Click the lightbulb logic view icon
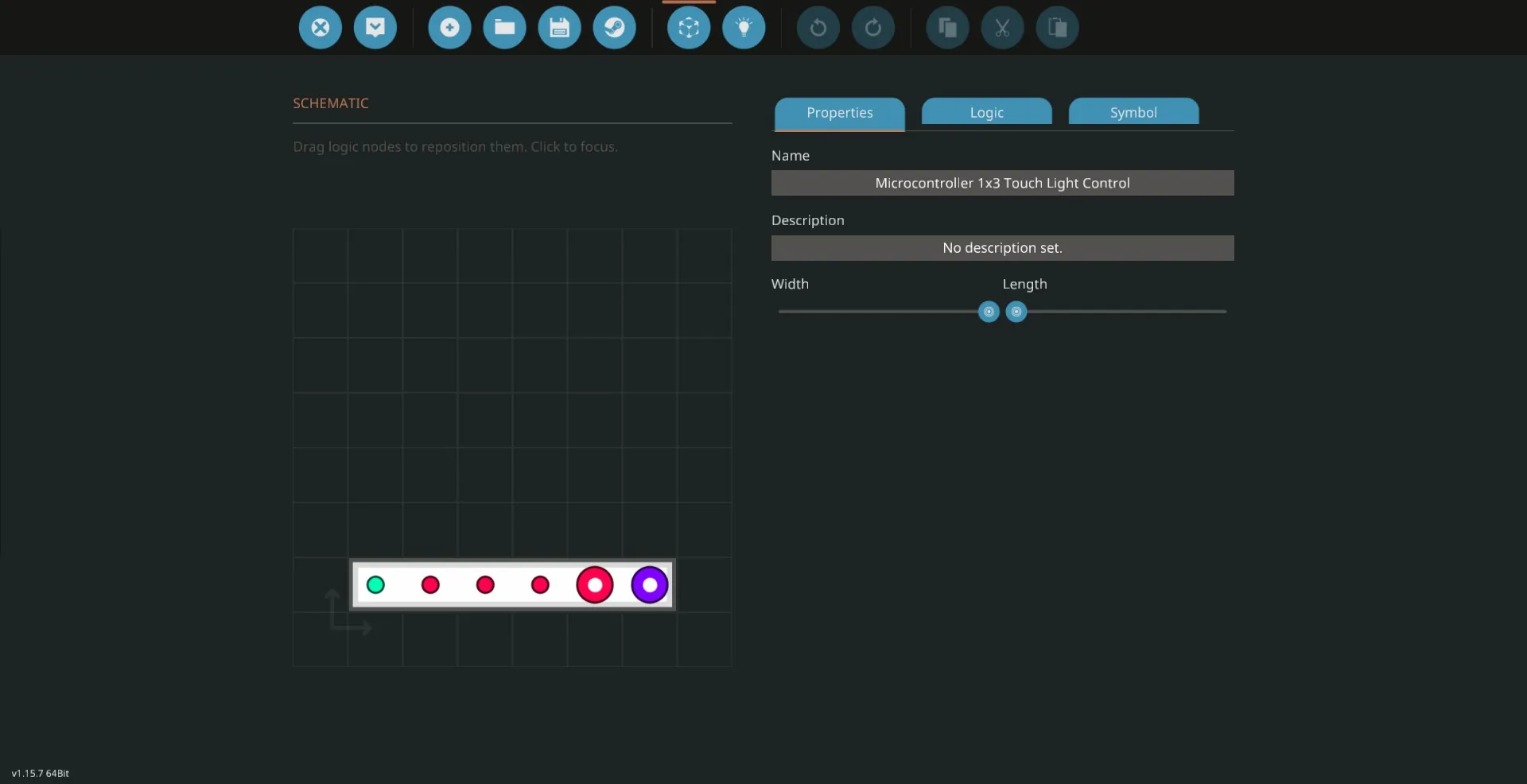The image size is (1527, 784). (744, 28)
